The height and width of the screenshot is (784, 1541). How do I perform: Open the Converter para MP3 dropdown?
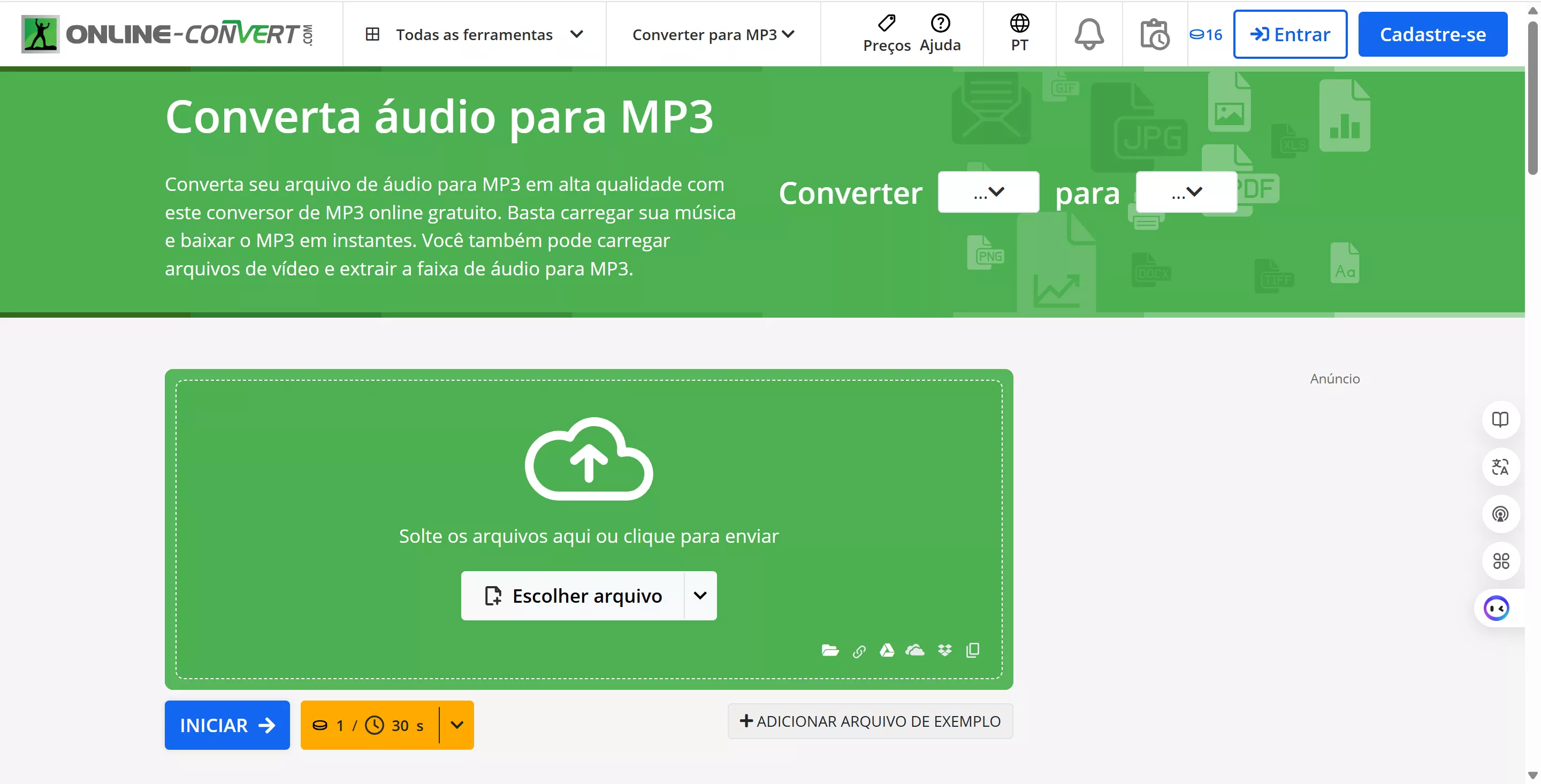713,34
